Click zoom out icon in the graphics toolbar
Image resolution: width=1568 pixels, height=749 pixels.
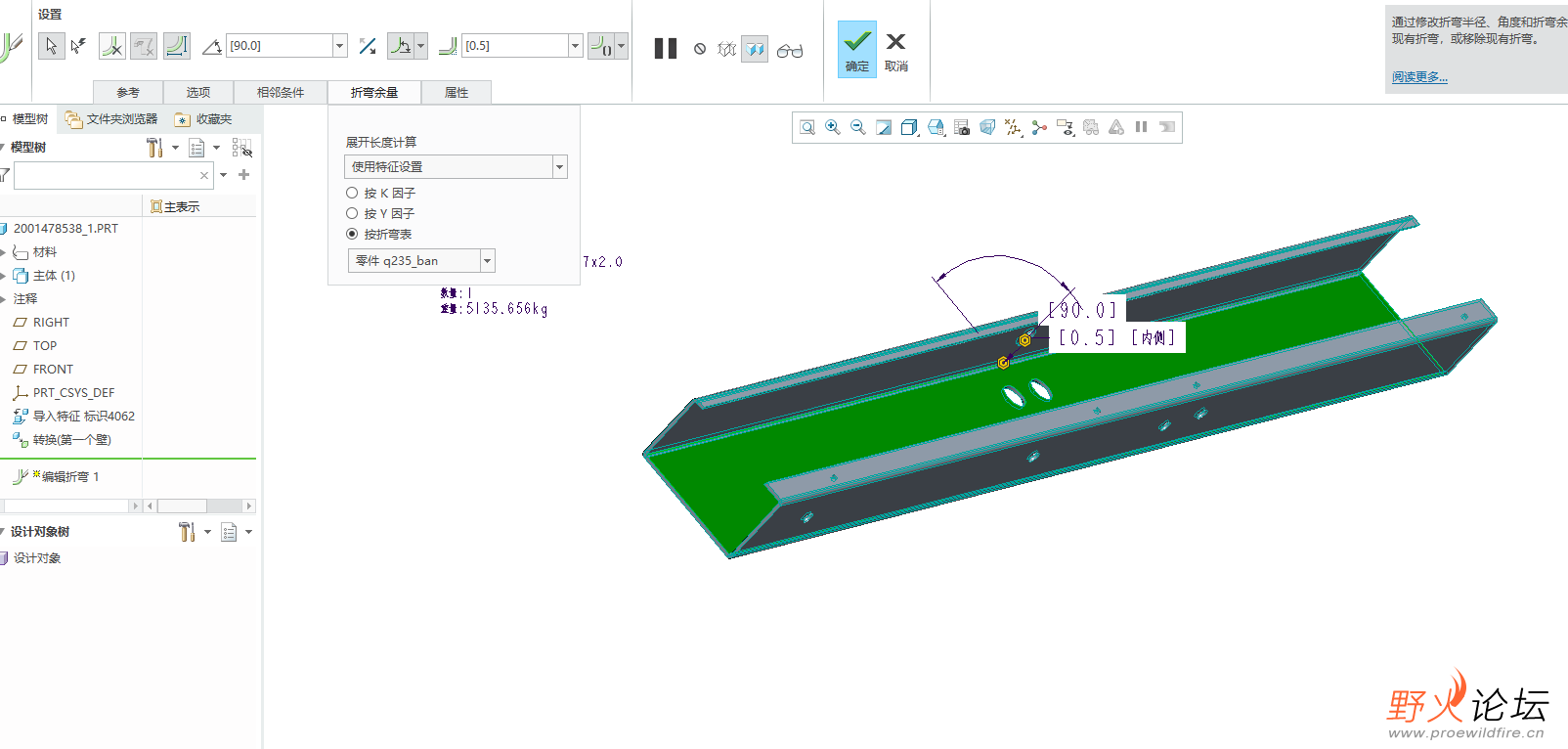point(858,127)
